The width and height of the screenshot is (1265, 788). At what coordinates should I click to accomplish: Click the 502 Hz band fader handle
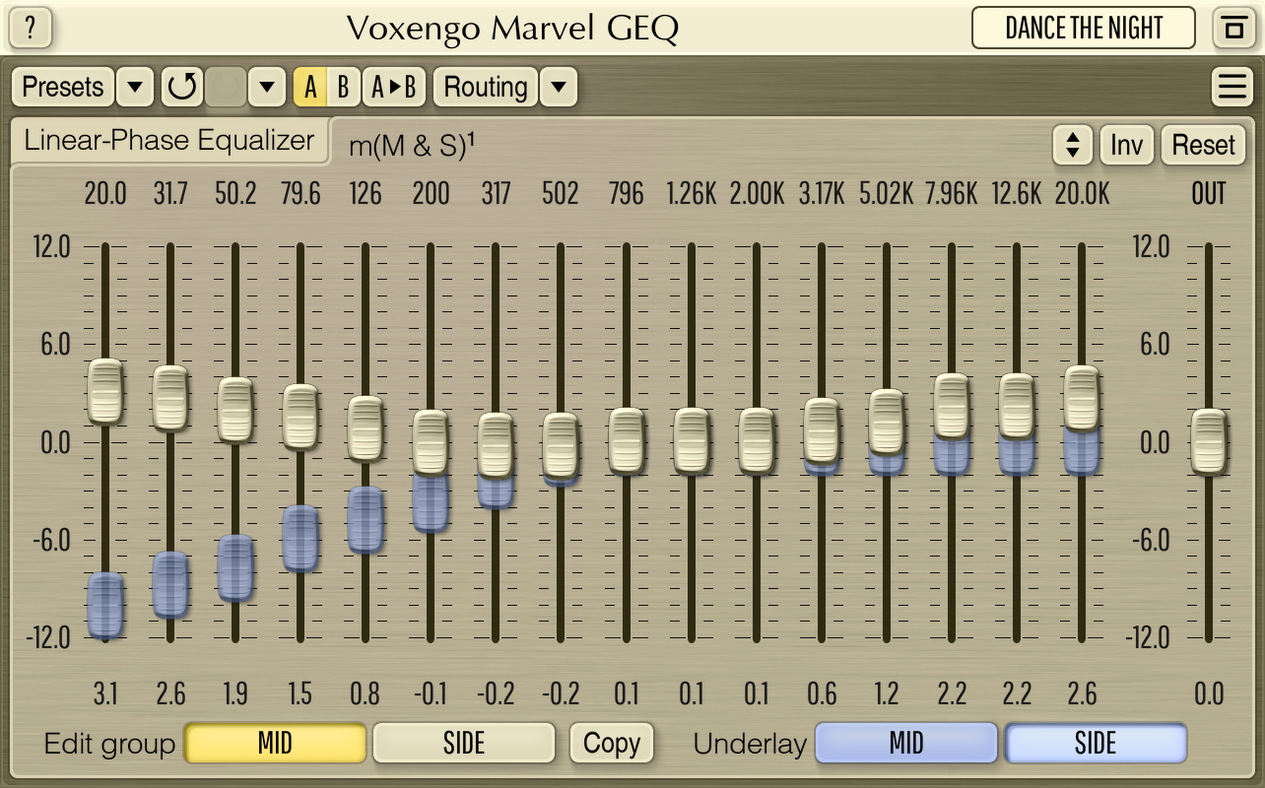point(561,445)
